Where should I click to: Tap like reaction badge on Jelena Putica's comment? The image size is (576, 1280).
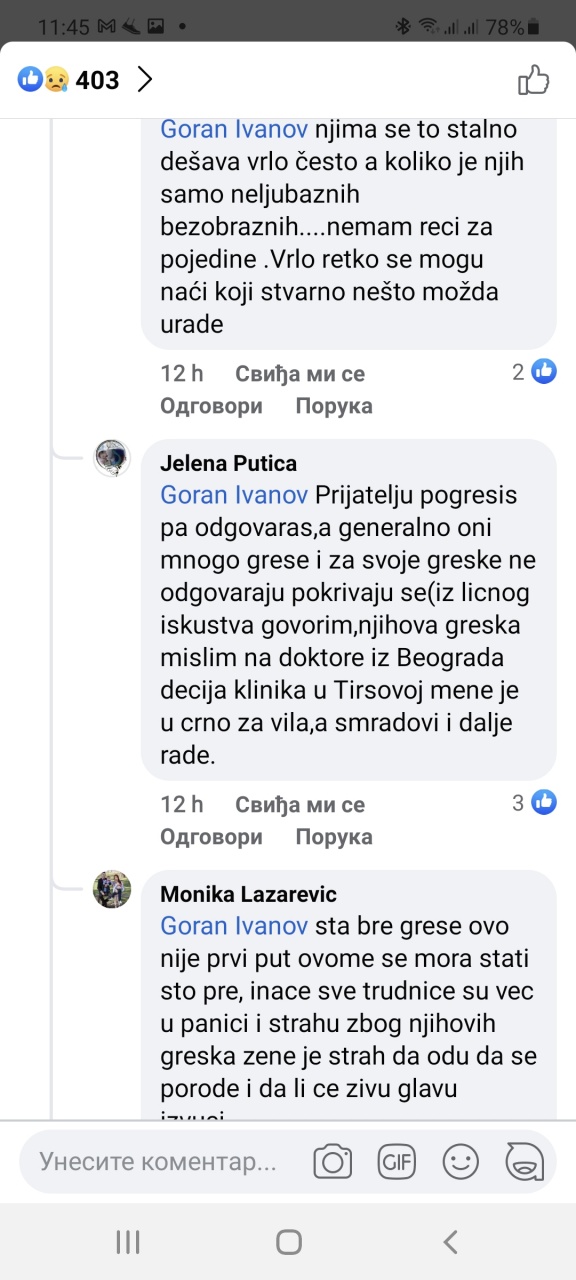(544, 802)
